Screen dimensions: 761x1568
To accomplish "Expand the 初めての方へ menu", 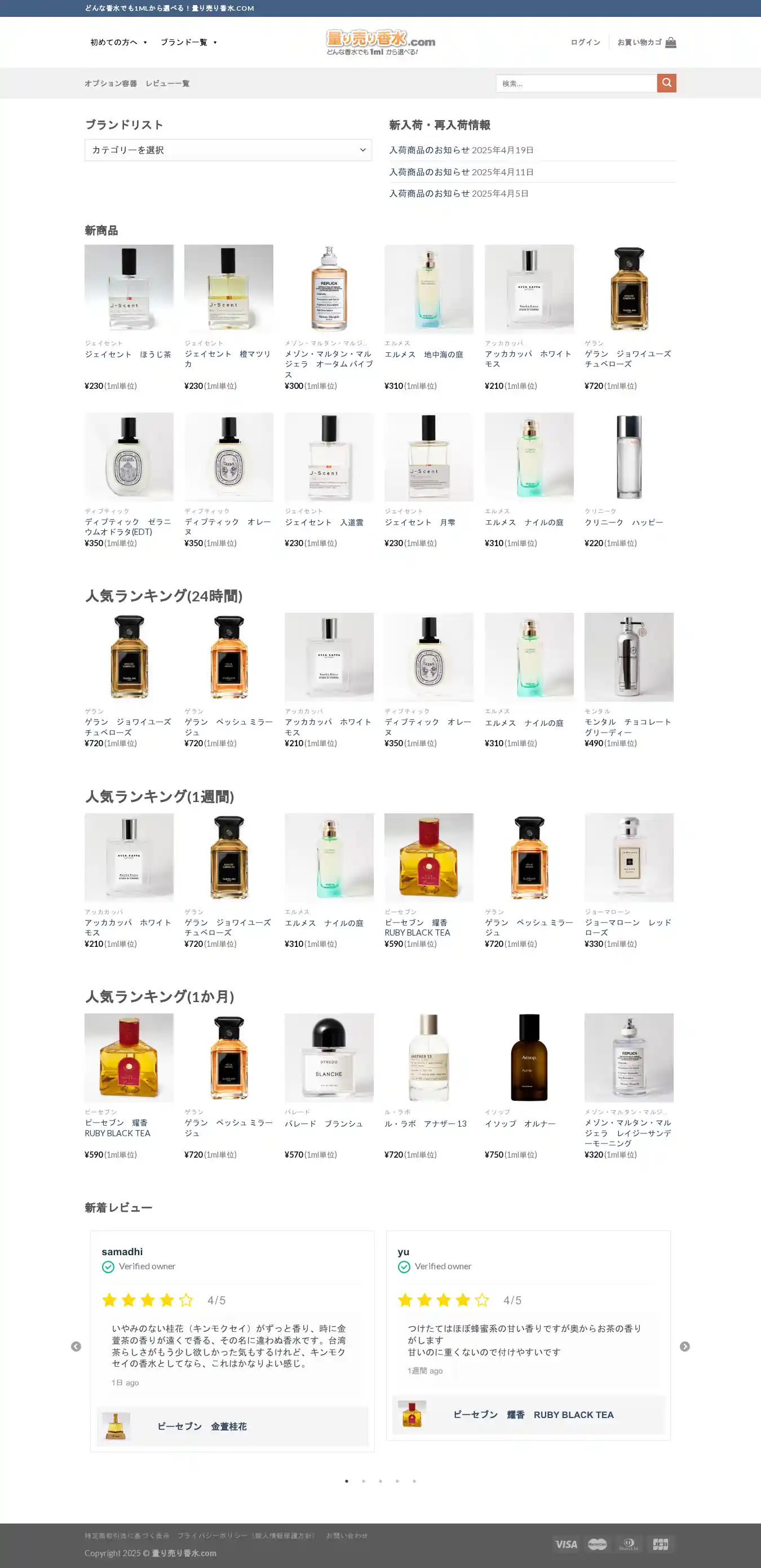I will 119,42.
